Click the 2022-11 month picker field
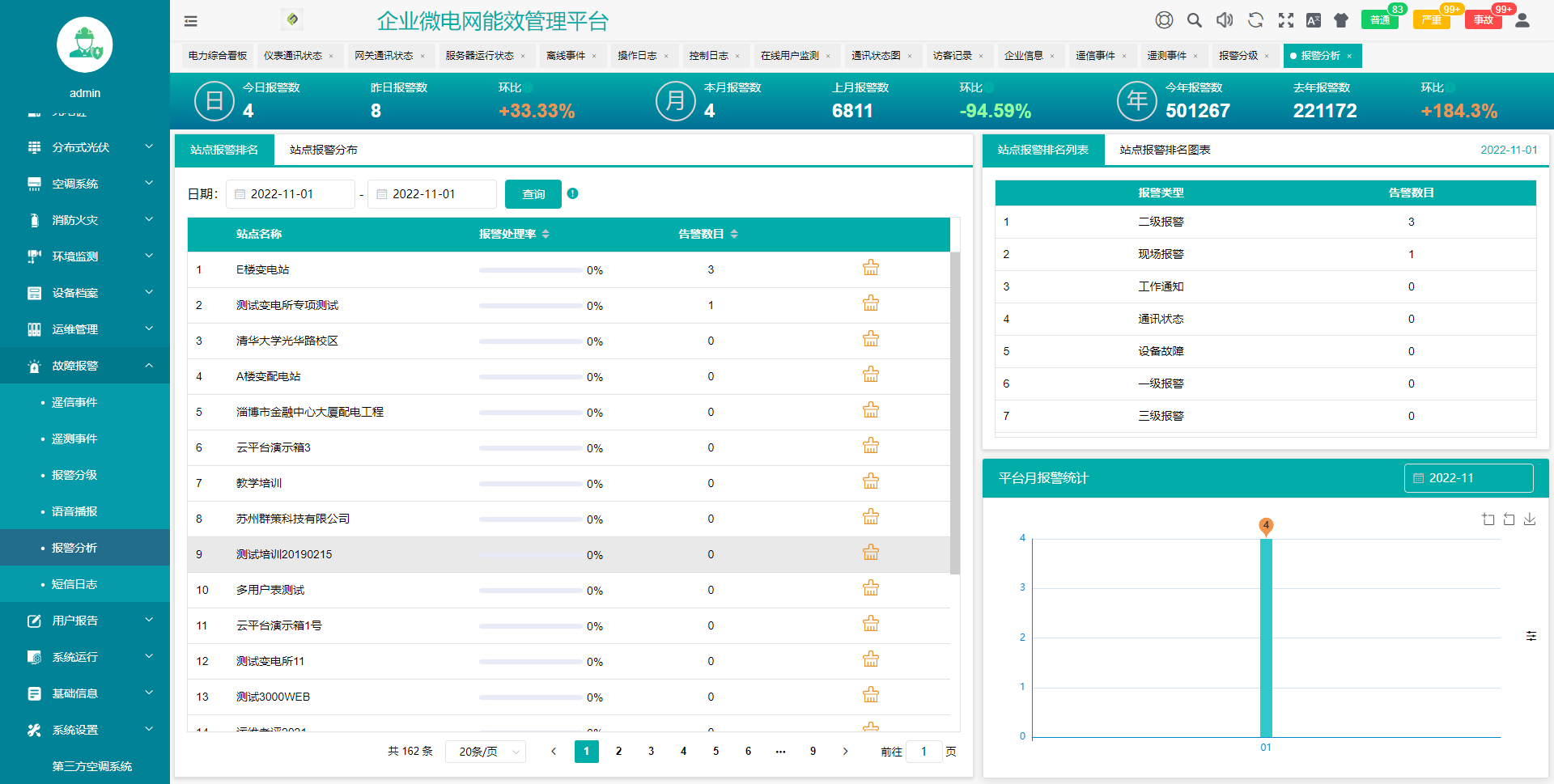 click(x=1468, y=478)
